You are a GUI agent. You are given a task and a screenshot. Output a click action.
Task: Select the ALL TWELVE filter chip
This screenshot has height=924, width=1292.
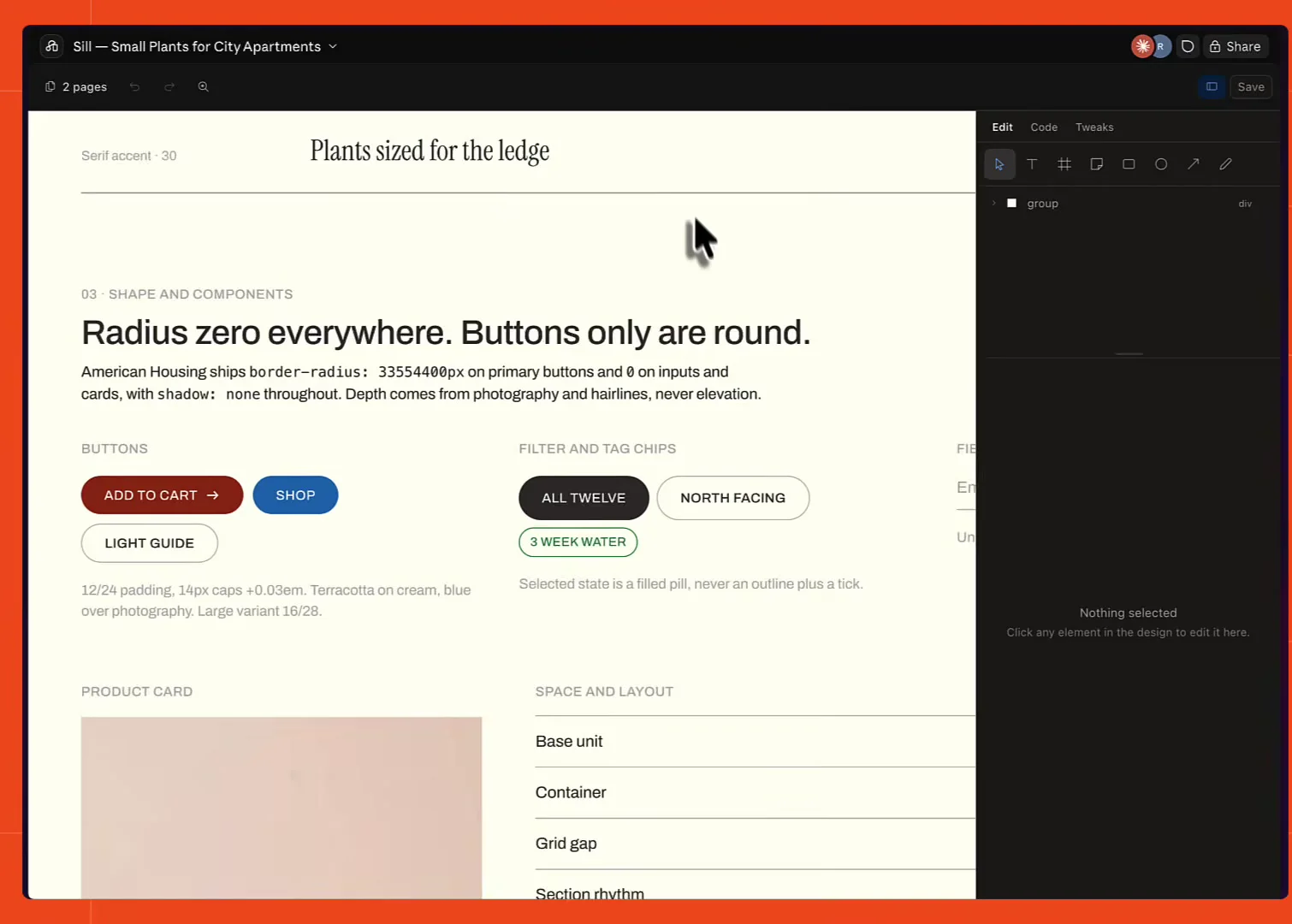pyautogui.click(x=584, y=498)
